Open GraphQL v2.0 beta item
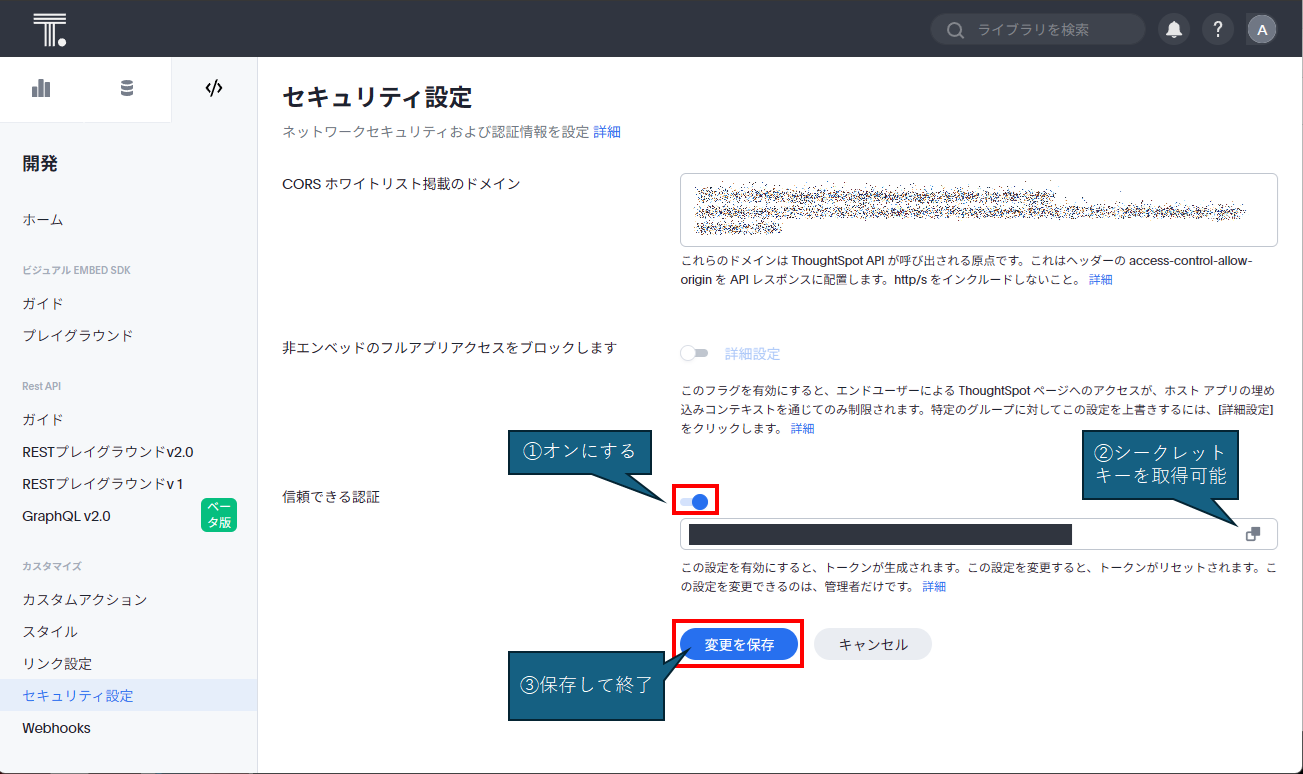 pos(67,516)
